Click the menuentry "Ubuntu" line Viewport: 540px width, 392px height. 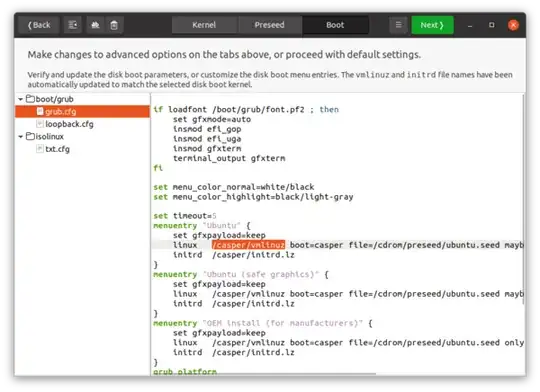click(202, 226)
